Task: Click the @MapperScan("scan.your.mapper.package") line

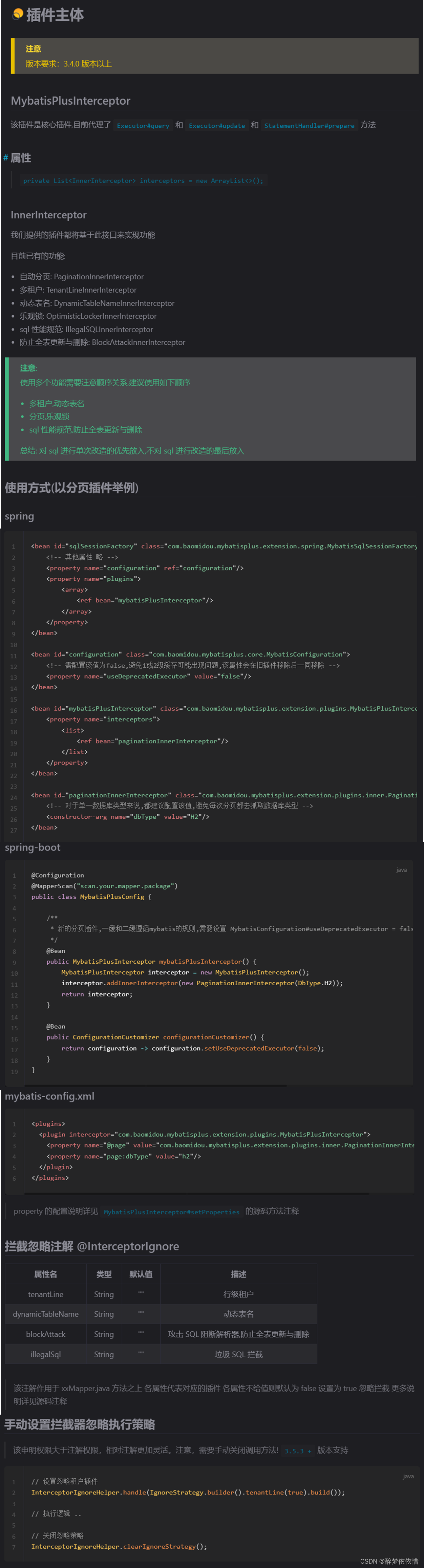Action: click(x=104, y=886)
